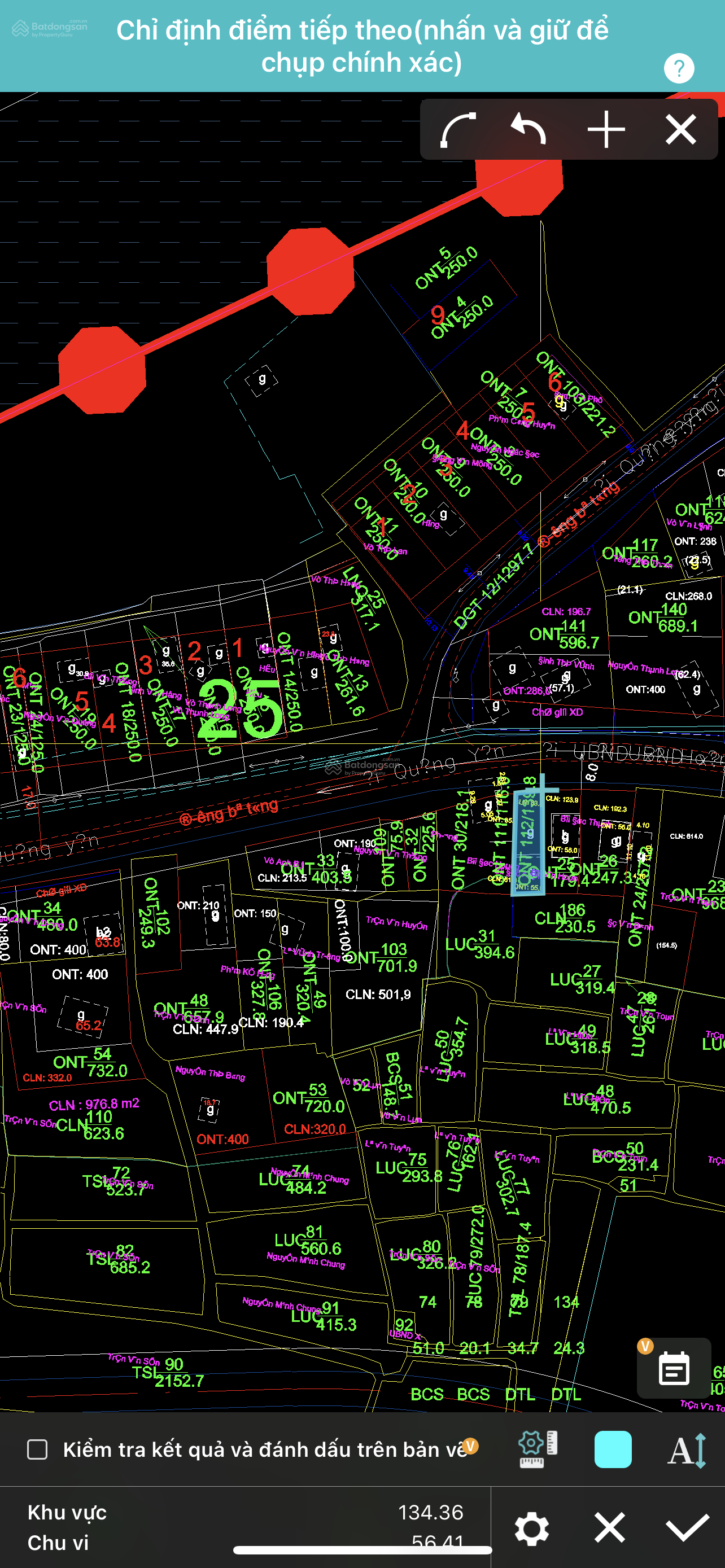Tap the plus icon in the toolbar
Screen dimensions: 725x1568
click(606, 130)
